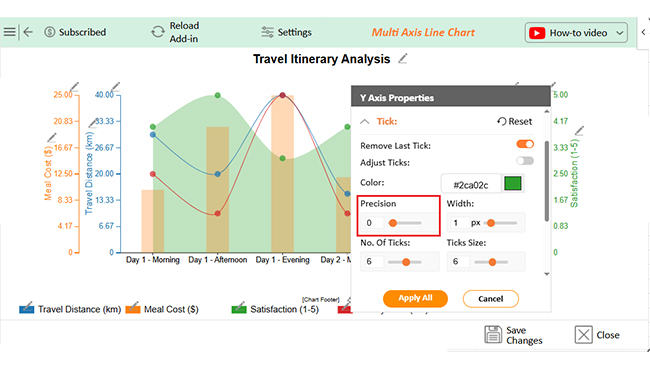Enable the Adjust Ticks toggle
The width and height of the screenshot is (650, 369).
(x=525, y=161)
